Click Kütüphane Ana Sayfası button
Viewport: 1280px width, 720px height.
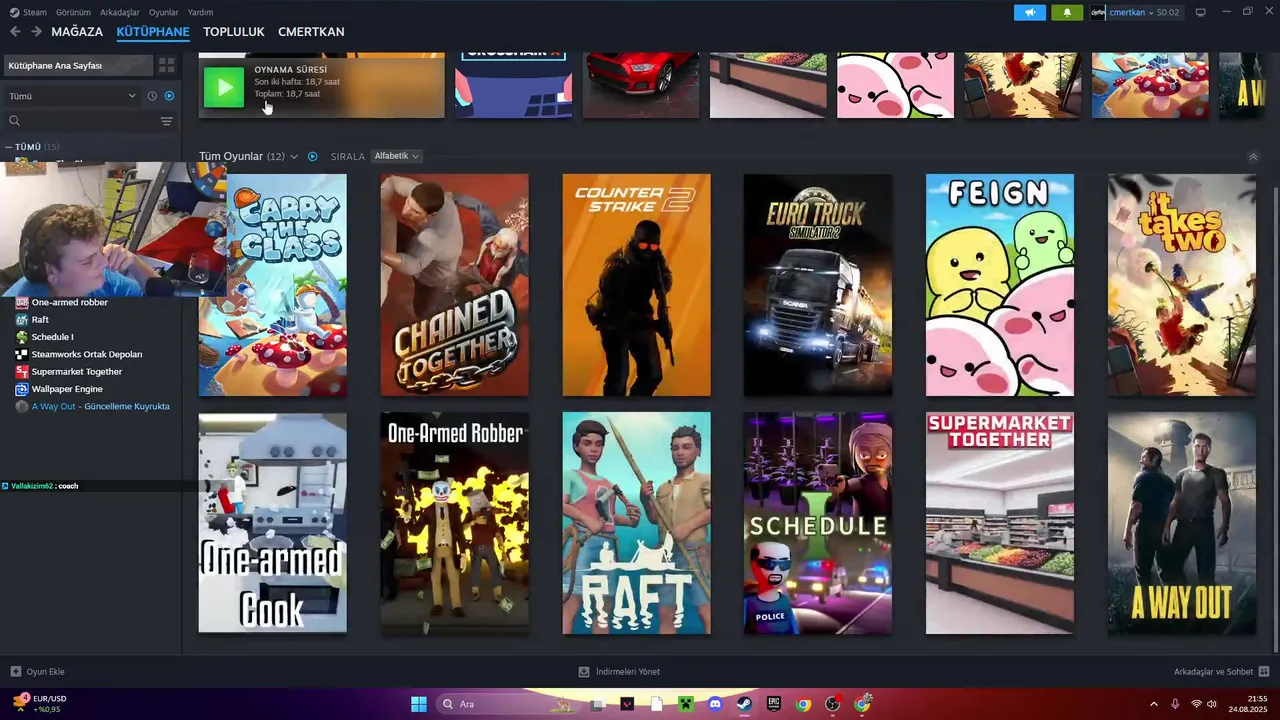tap(79, 65)
